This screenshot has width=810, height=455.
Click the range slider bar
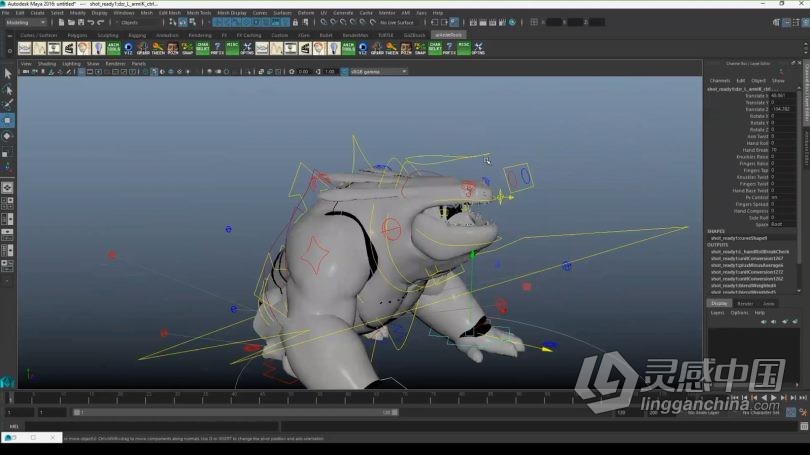click(236, 412)
